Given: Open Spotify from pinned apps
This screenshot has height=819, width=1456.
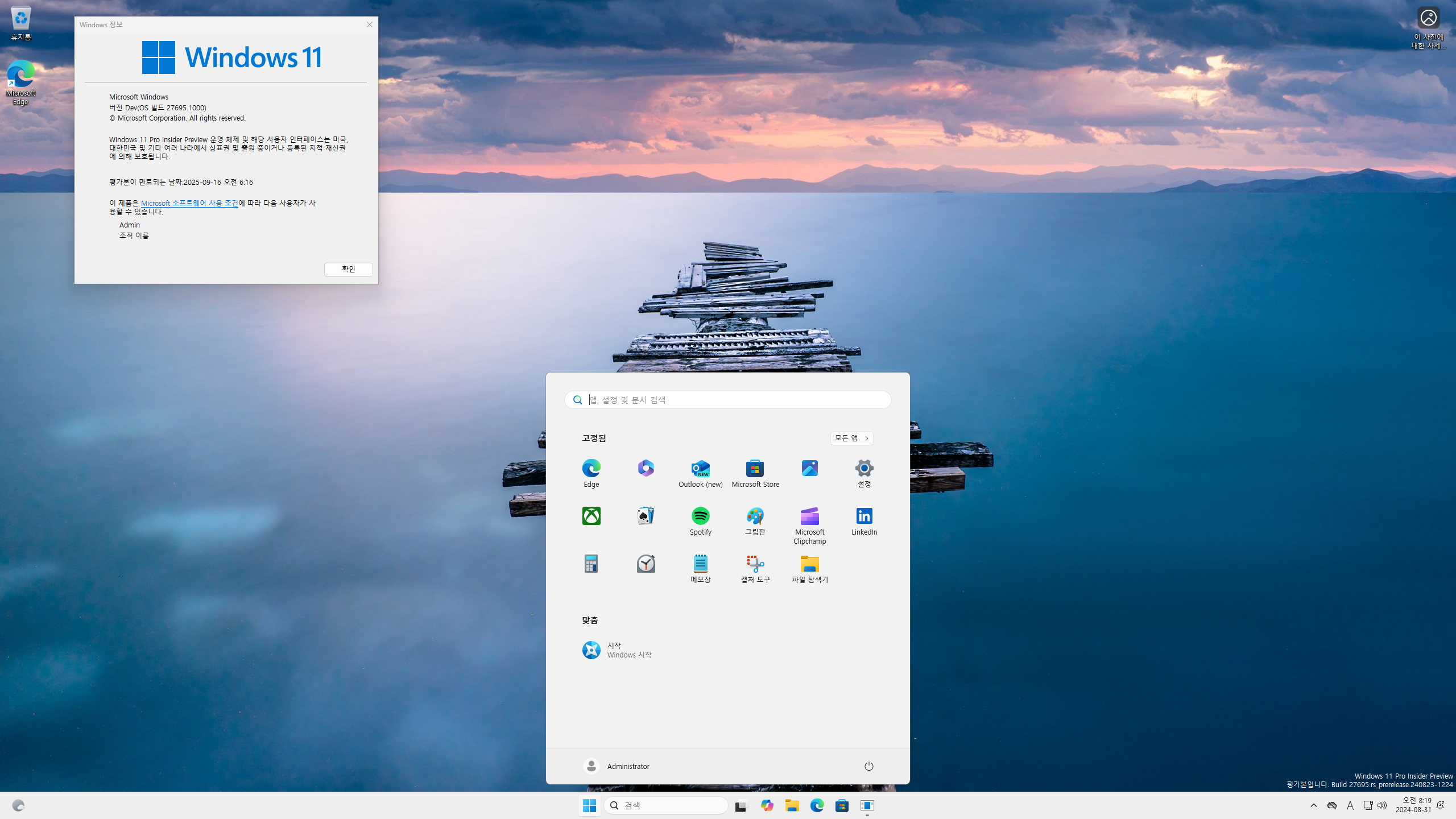Looking at the screenshot, I should click(x=700, y=516).
